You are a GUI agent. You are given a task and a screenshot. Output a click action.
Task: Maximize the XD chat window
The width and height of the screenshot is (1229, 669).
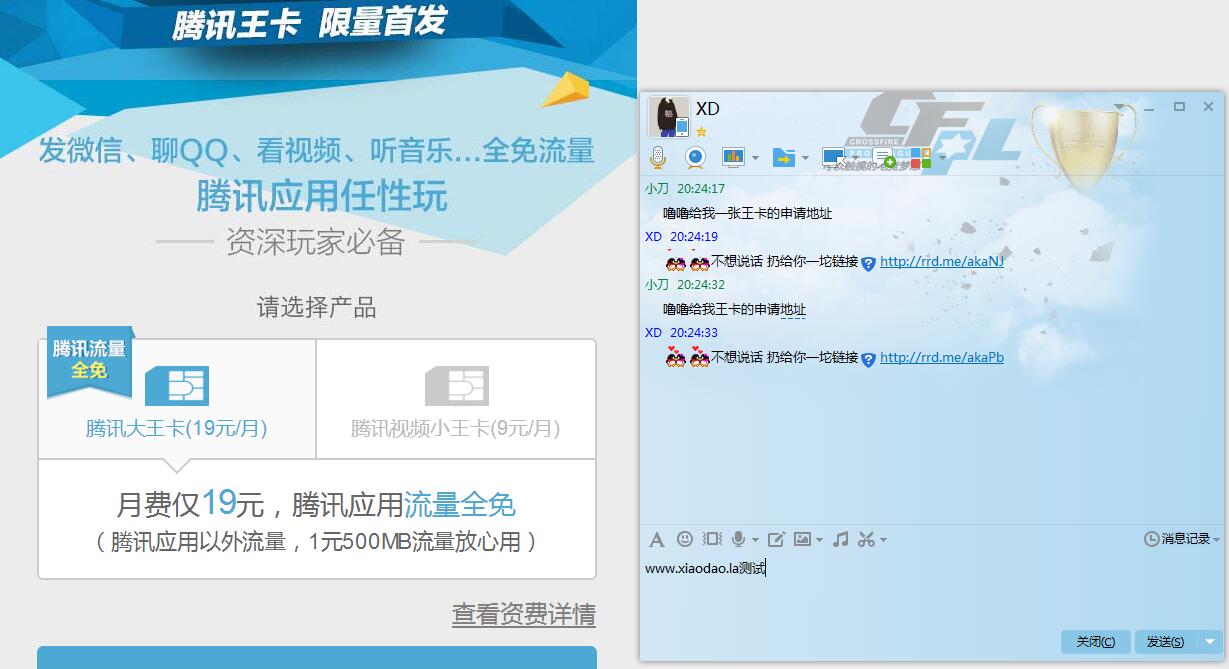1180,106
